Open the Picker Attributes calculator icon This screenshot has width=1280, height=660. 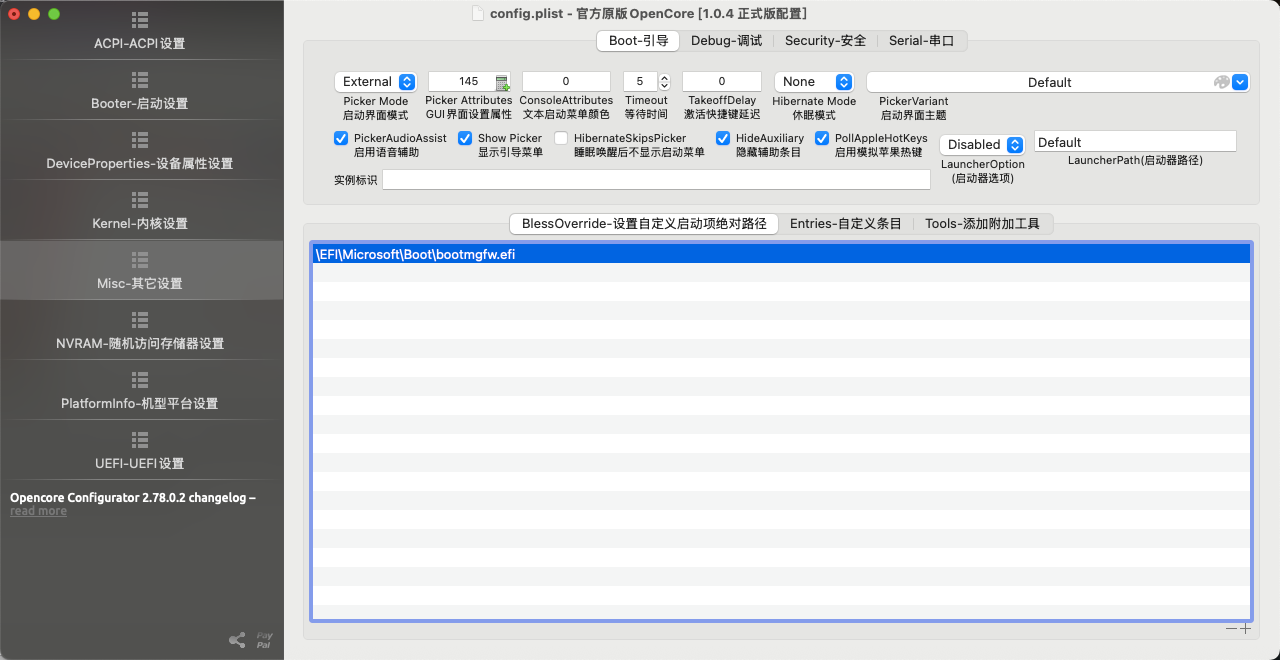coord(502,82)
